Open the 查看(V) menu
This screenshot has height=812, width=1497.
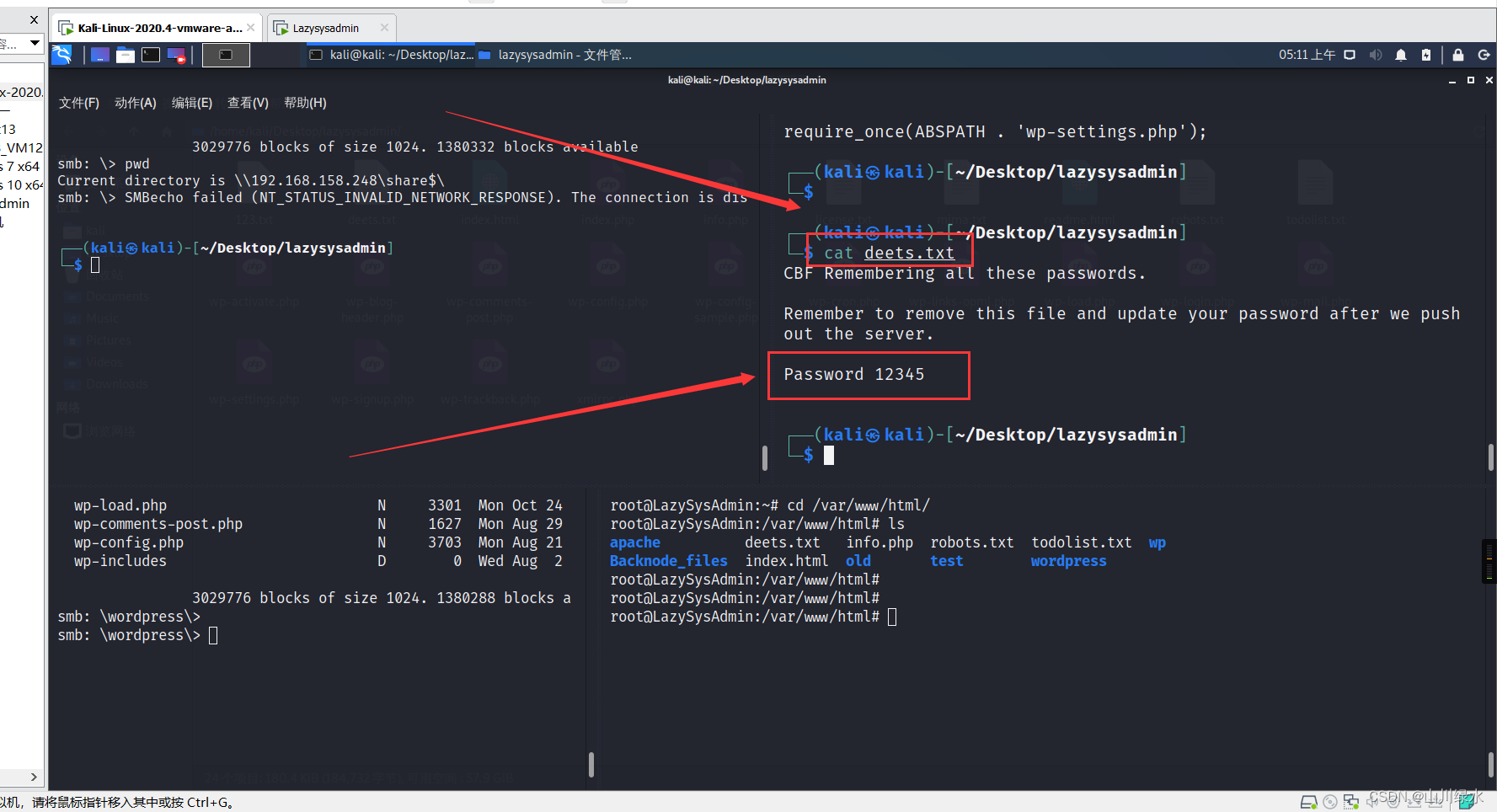pos(248,103)
